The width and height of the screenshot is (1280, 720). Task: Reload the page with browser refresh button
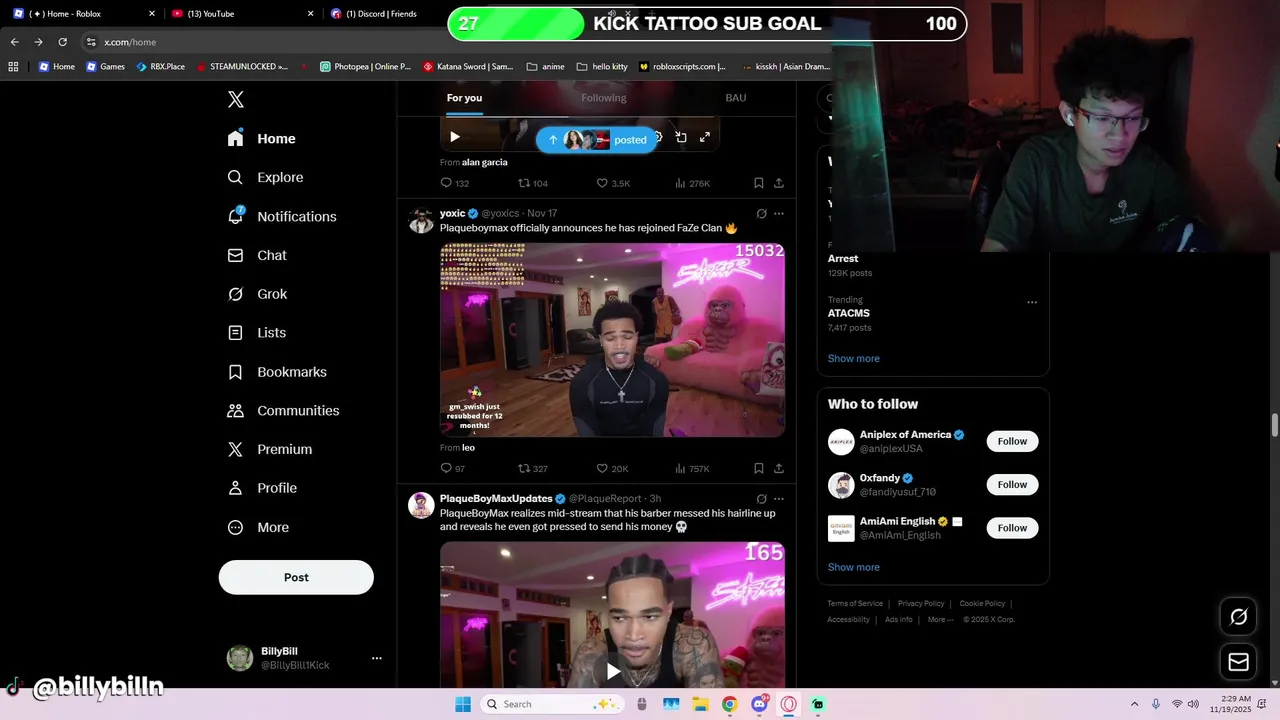point(62,42)
